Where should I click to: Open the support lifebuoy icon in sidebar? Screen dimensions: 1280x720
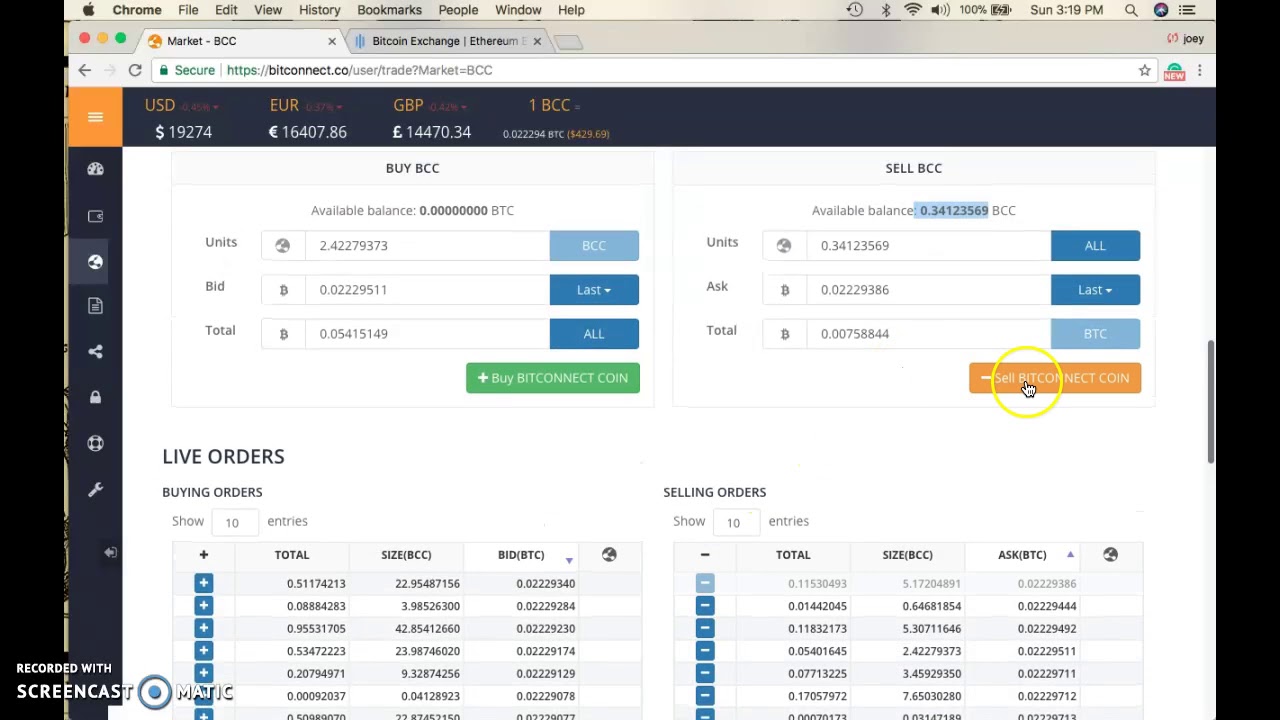pyautogui.click(x=95, y=443)
